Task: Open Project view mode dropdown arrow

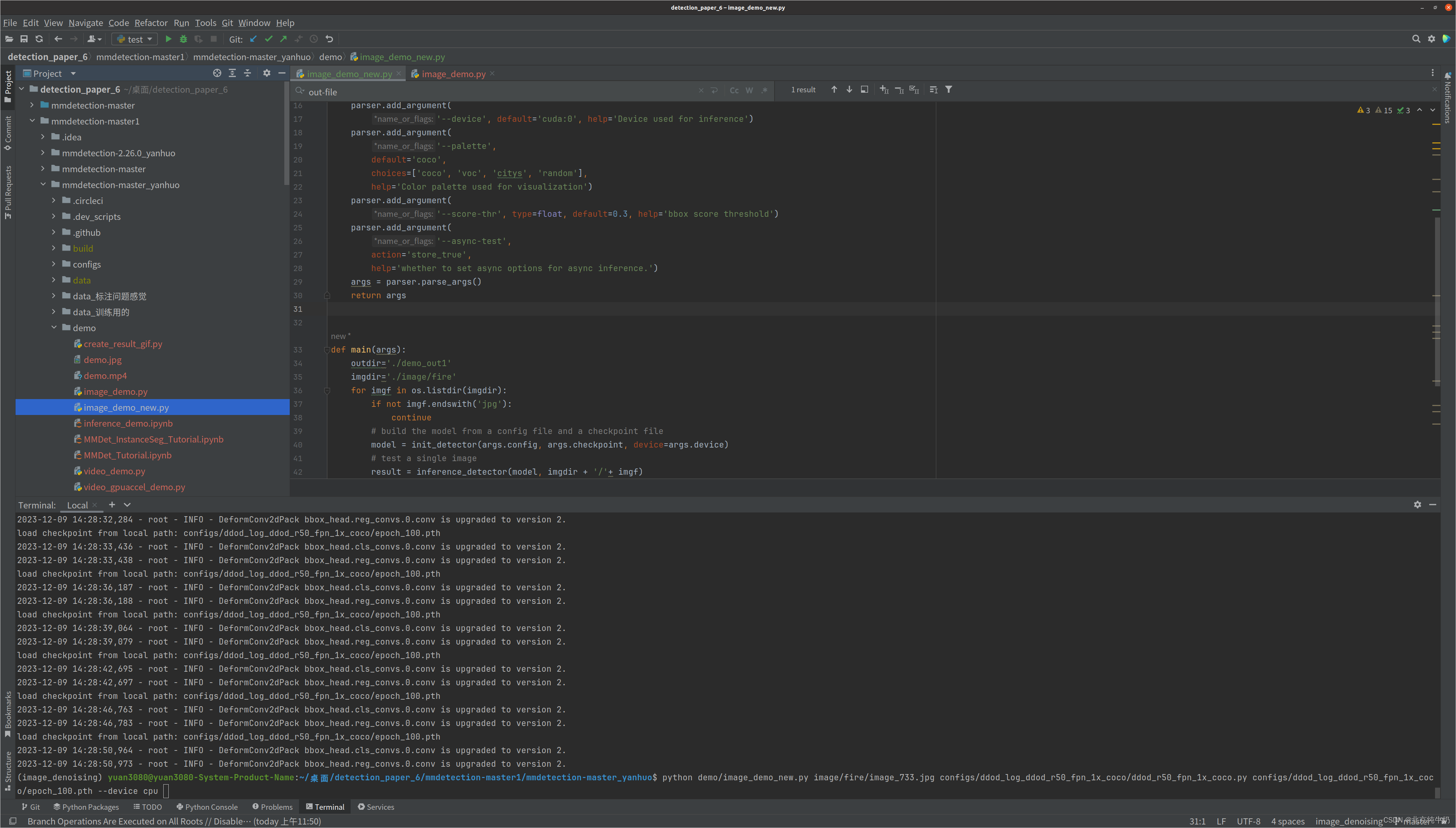Action: coord(73,73)
